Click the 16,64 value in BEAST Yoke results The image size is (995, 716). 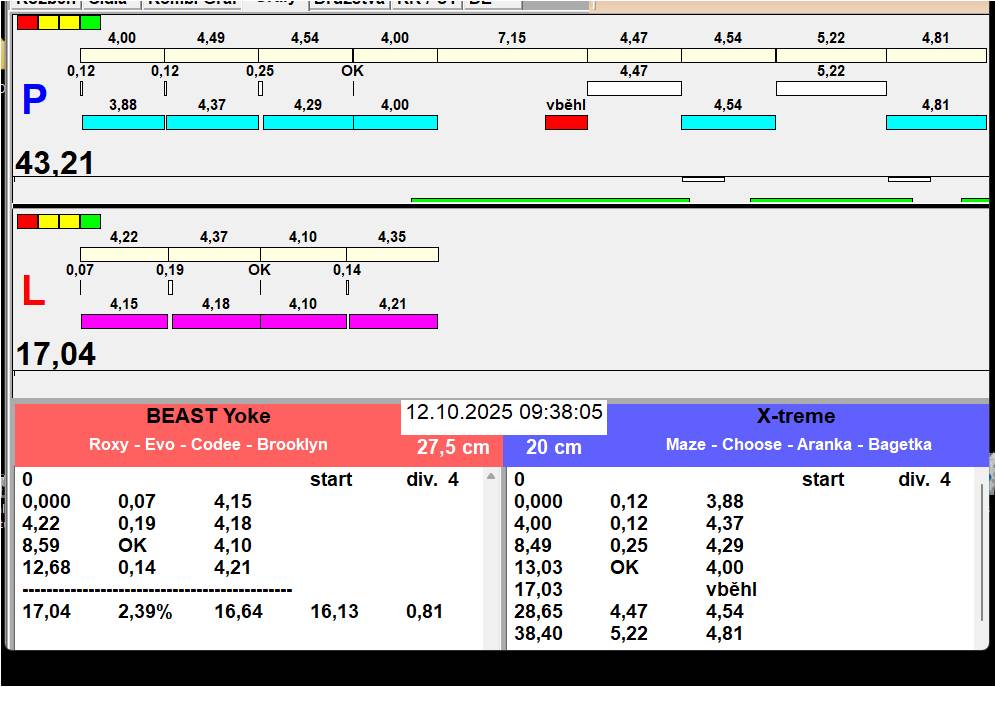tap(239, 611)
